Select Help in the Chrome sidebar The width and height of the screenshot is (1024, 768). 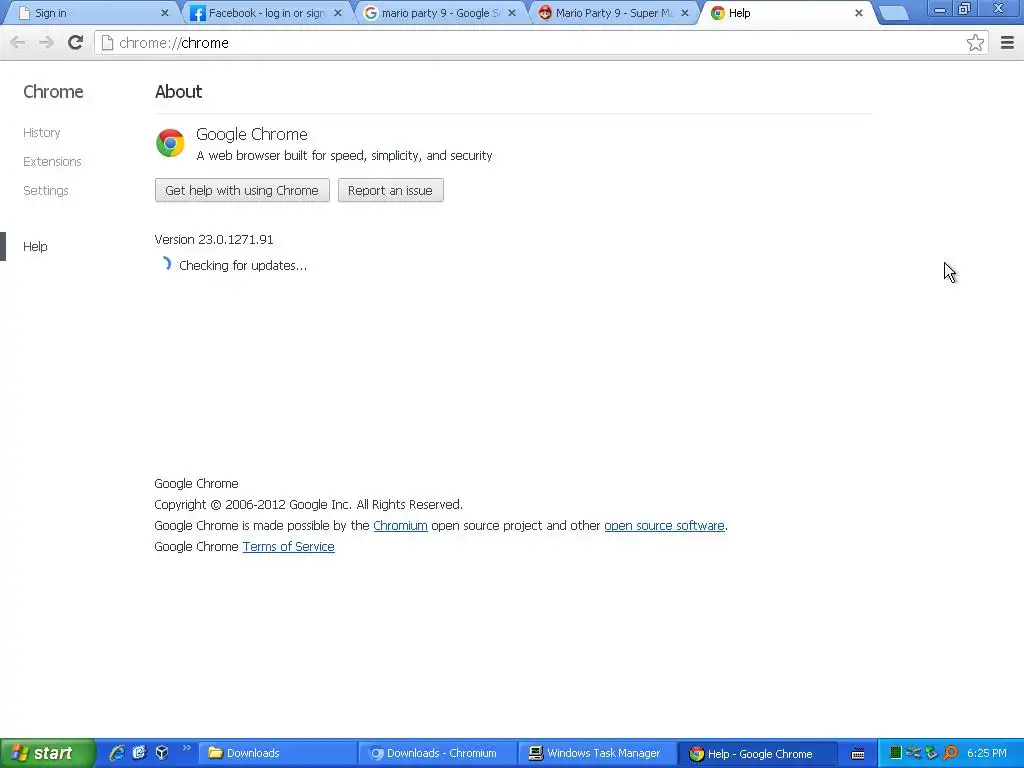35,247
